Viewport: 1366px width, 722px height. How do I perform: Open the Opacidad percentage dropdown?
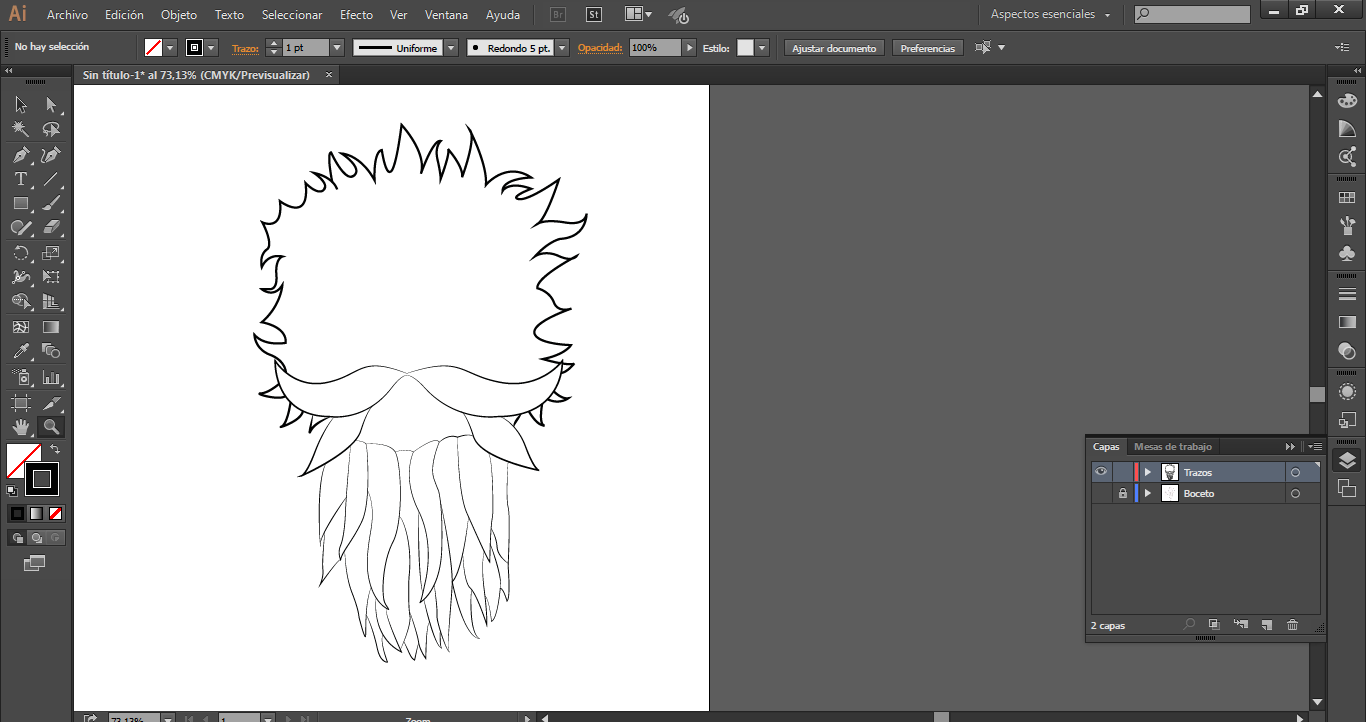click(689, 48)
